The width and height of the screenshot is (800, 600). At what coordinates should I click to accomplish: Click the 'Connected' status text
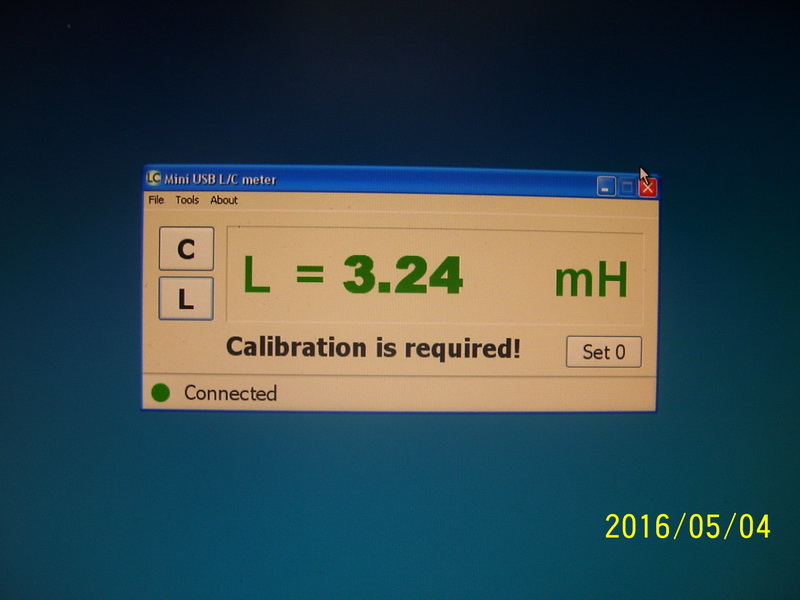coord(231,393)
